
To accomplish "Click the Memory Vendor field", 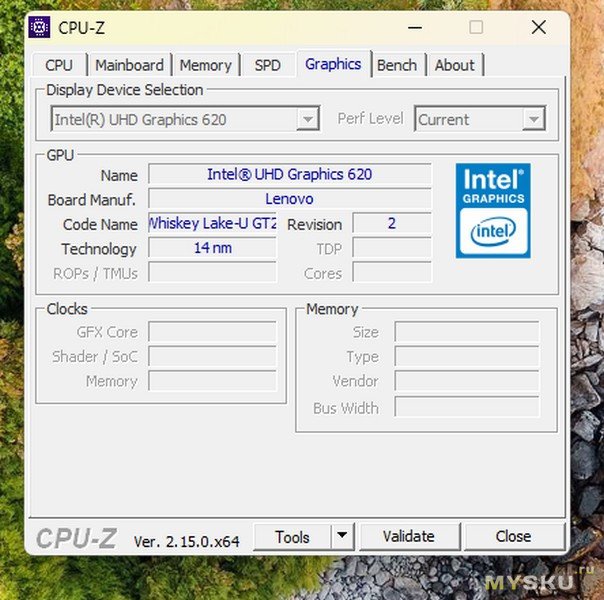I will (x=467, y=381).
